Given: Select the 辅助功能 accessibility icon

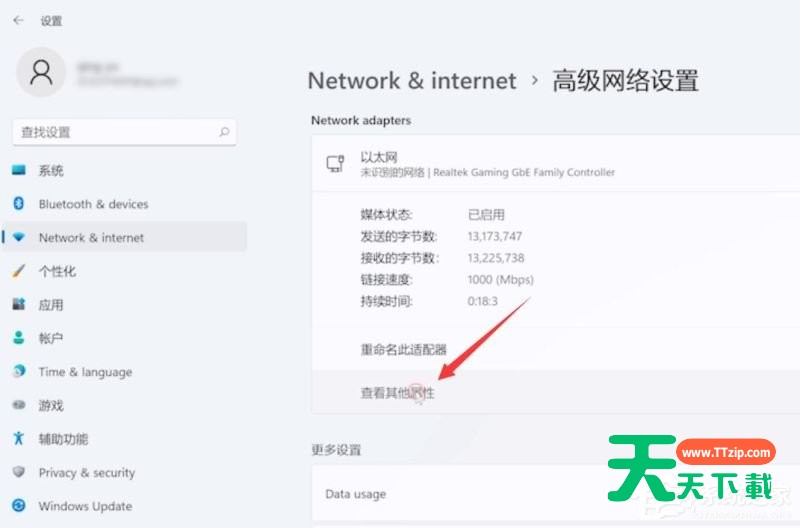Looking at the screenshot, I should coord(19,438).
